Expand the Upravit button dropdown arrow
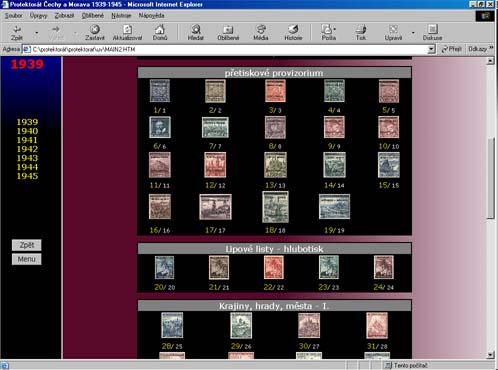This screenshot has height=370, width=498. (413, 33)
